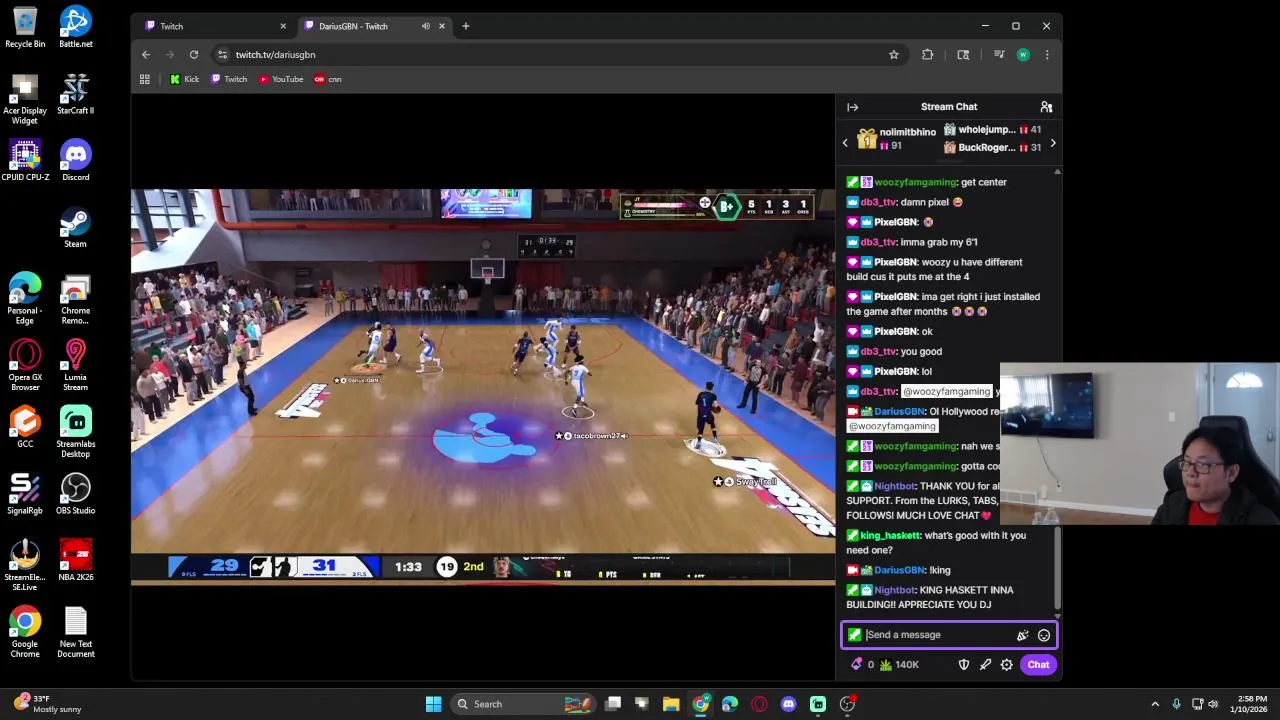Open Windows Start menu
Viewport: 1280px width, 720px height.
434,704
